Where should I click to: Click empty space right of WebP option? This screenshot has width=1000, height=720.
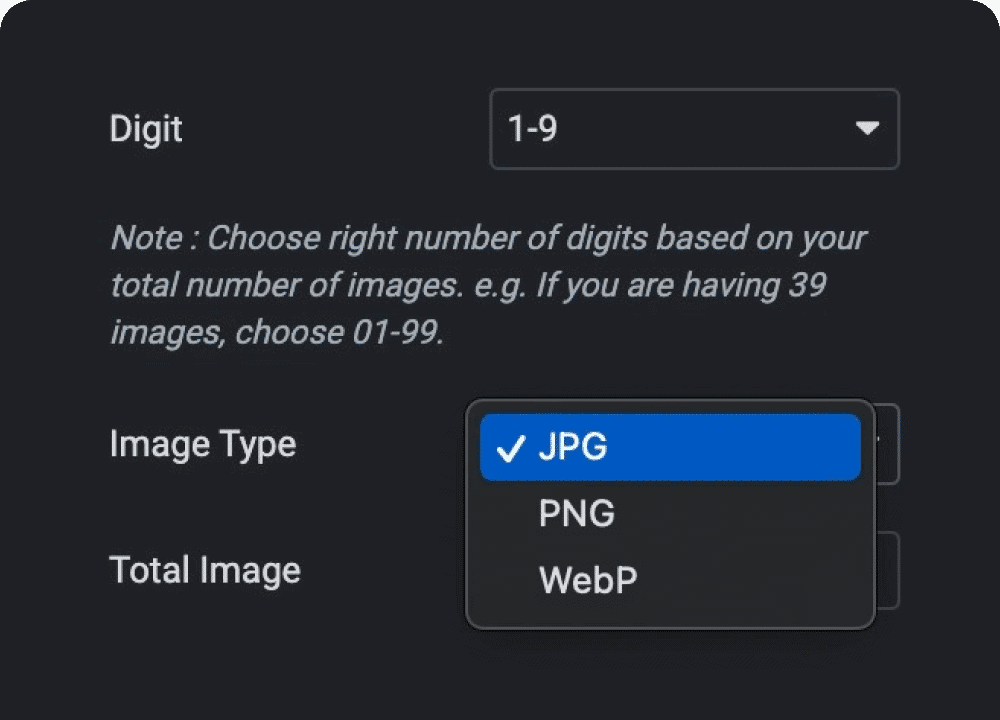(x=760, y=580)
